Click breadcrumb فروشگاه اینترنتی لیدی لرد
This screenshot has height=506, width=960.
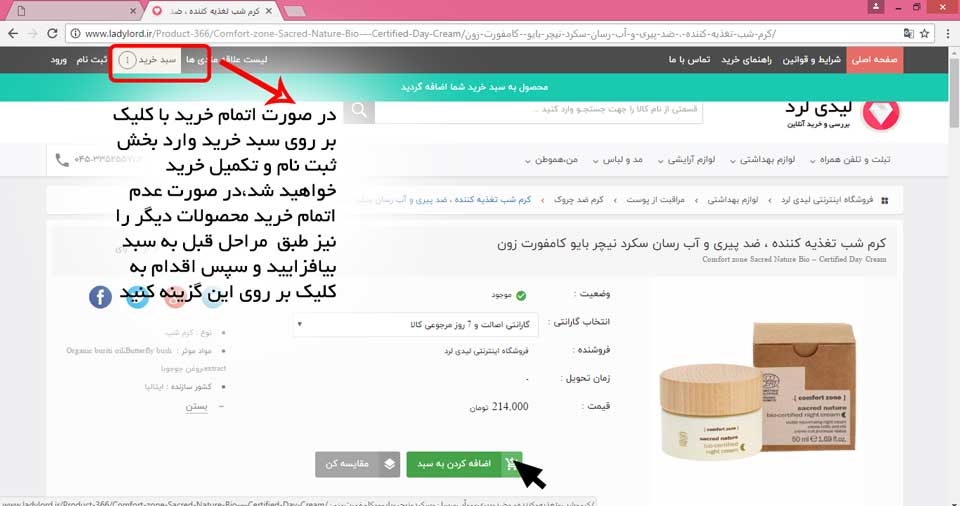(x=827, y=200)
